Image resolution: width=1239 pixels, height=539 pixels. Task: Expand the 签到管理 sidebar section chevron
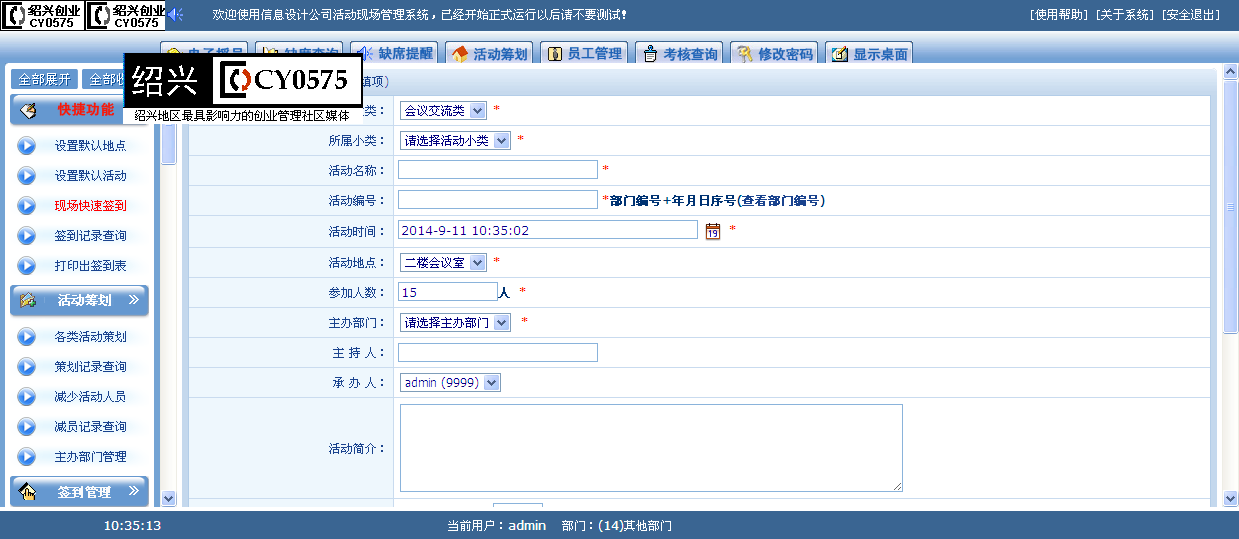(x=134, y=491)
